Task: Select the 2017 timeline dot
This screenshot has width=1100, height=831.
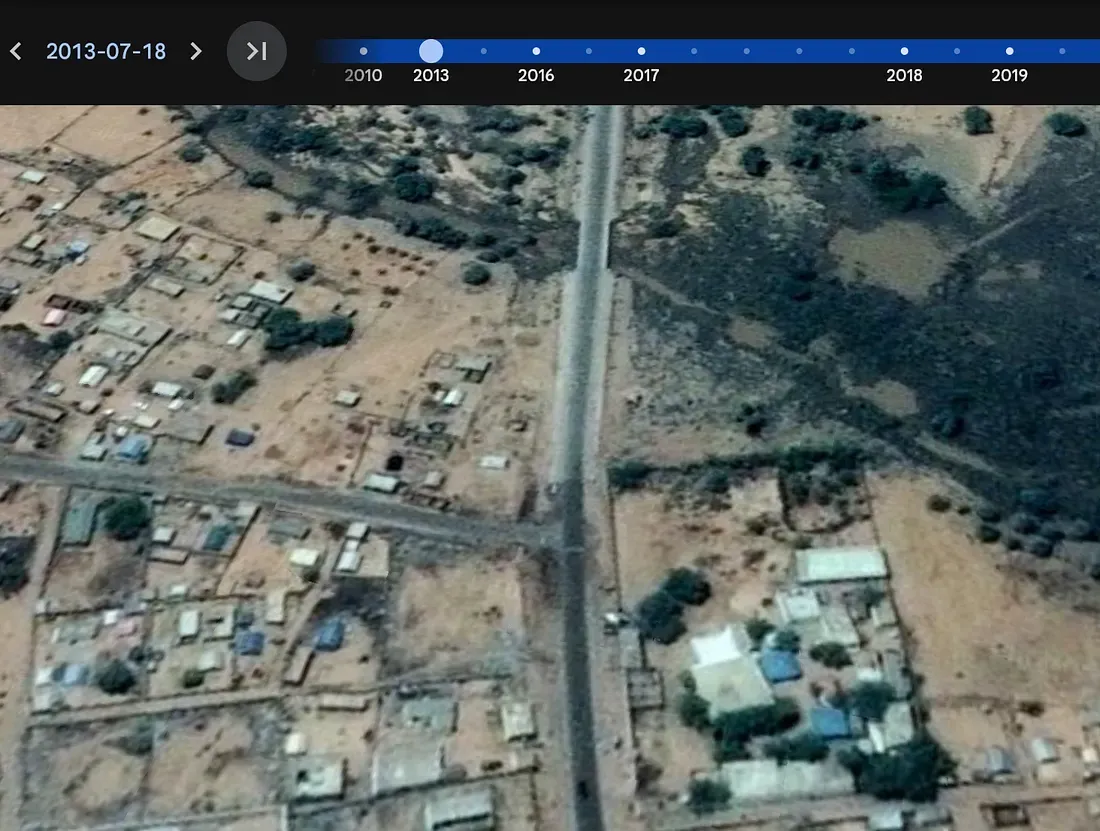Action: pos(641,51)
